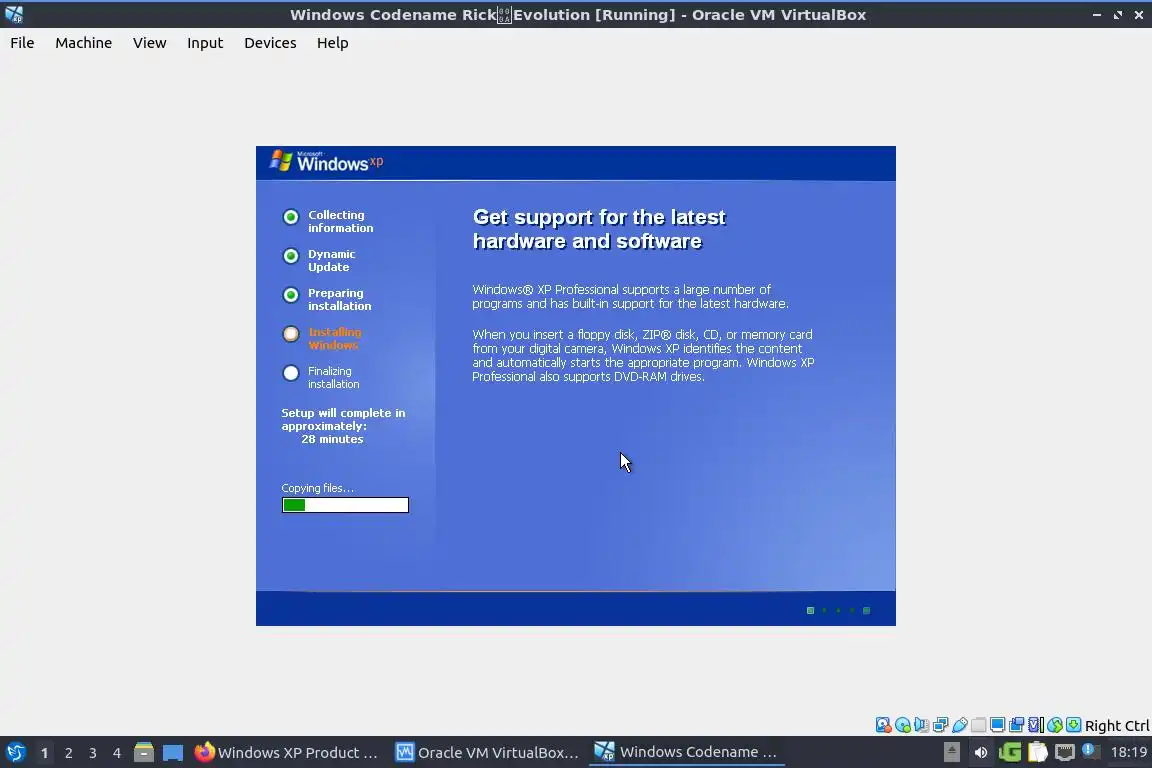Click the network adapters status icon
This screenshot has height=768, width=1152.
[940, 725]
